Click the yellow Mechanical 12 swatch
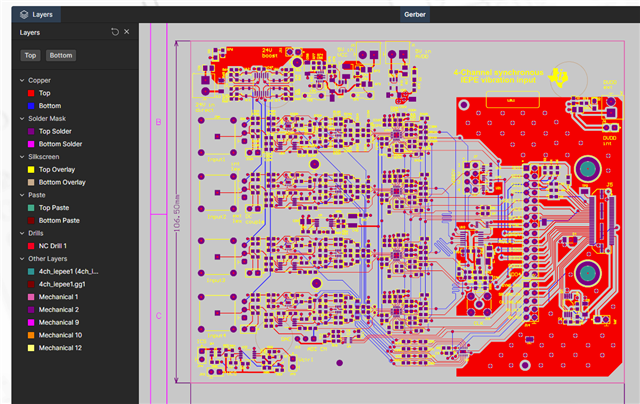This screenshot has width=640, height=404. pyautogui.click(x=31, y=348)
